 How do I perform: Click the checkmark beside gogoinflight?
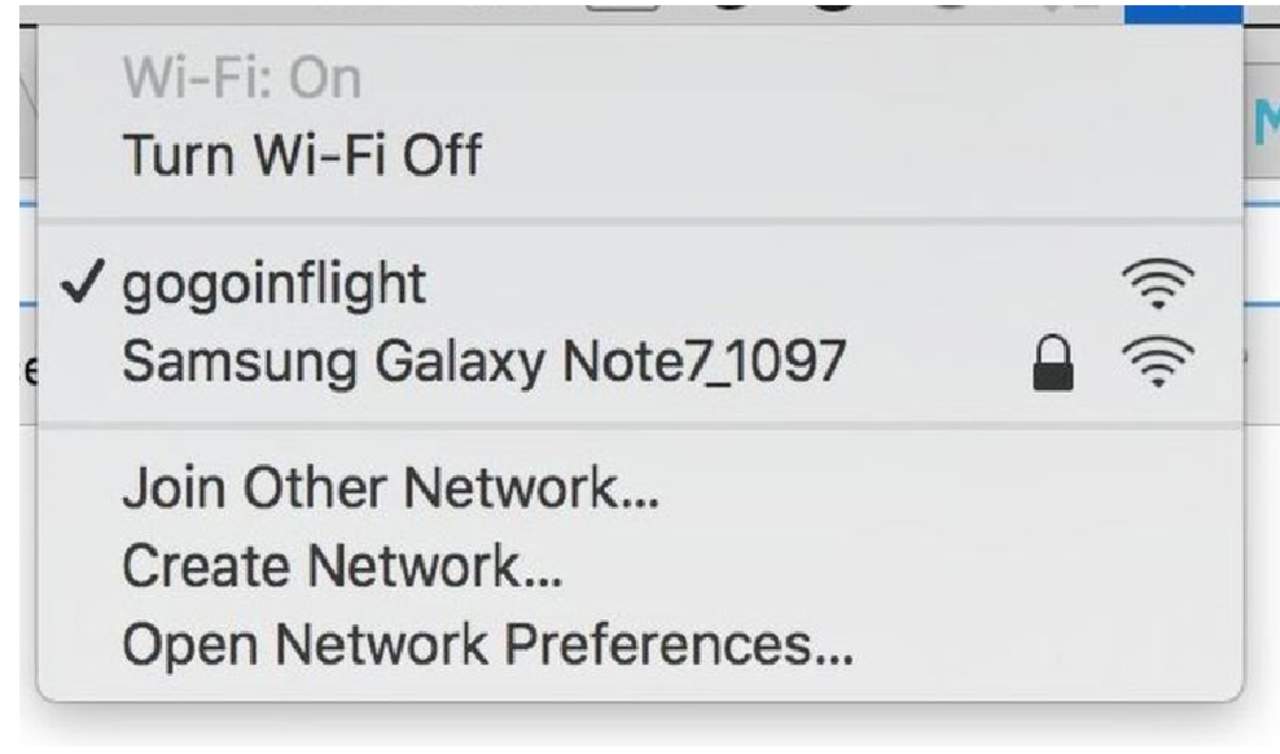[83, 285]
